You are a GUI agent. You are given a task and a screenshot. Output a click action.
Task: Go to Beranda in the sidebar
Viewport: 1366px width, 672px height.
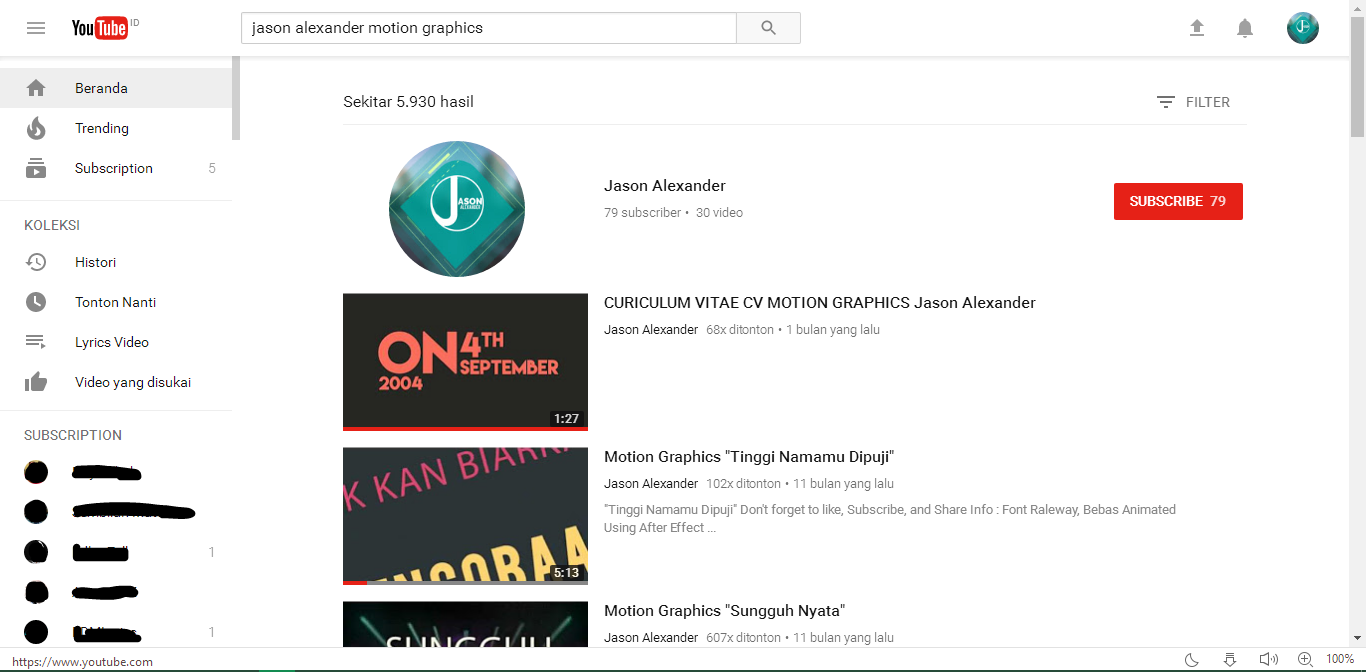[x=101, y=88]
